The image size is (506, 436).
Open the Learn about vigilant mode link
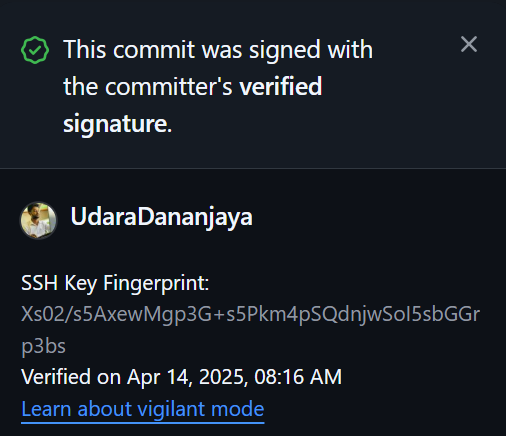[x=143, y=409]
